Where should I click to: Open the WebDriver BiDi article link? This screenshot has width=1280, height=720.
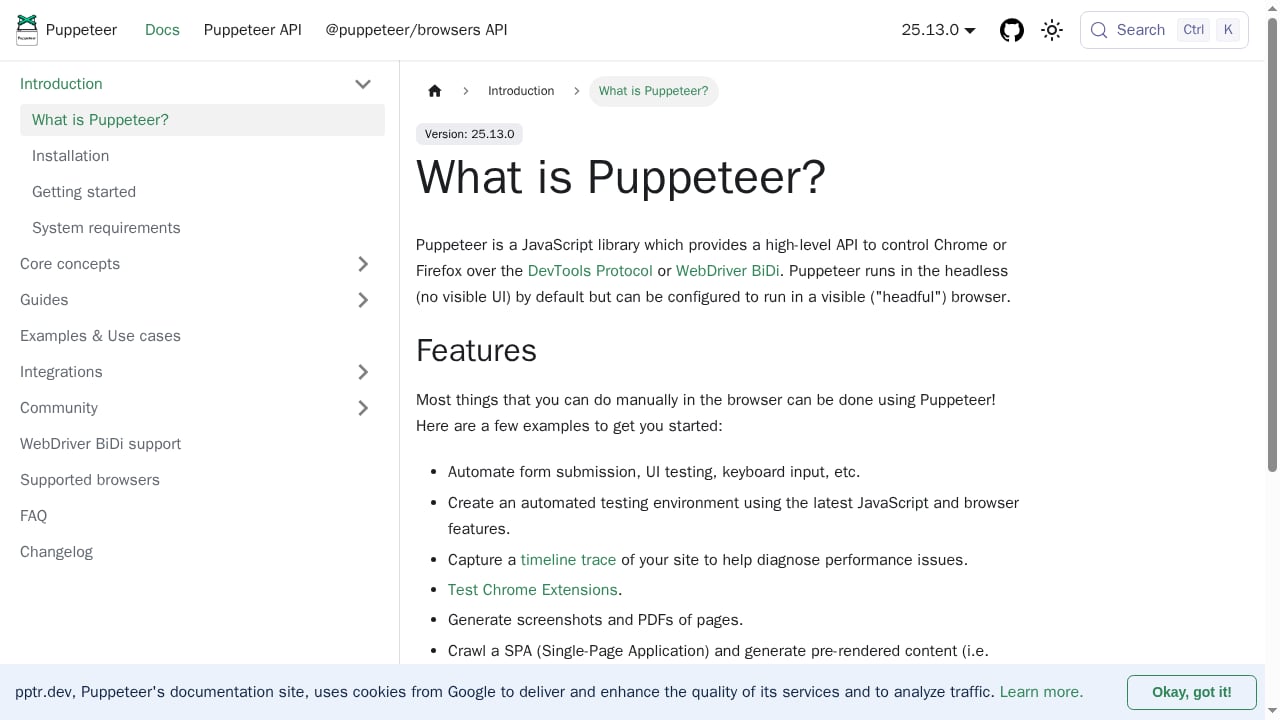(x=728, y=271)
